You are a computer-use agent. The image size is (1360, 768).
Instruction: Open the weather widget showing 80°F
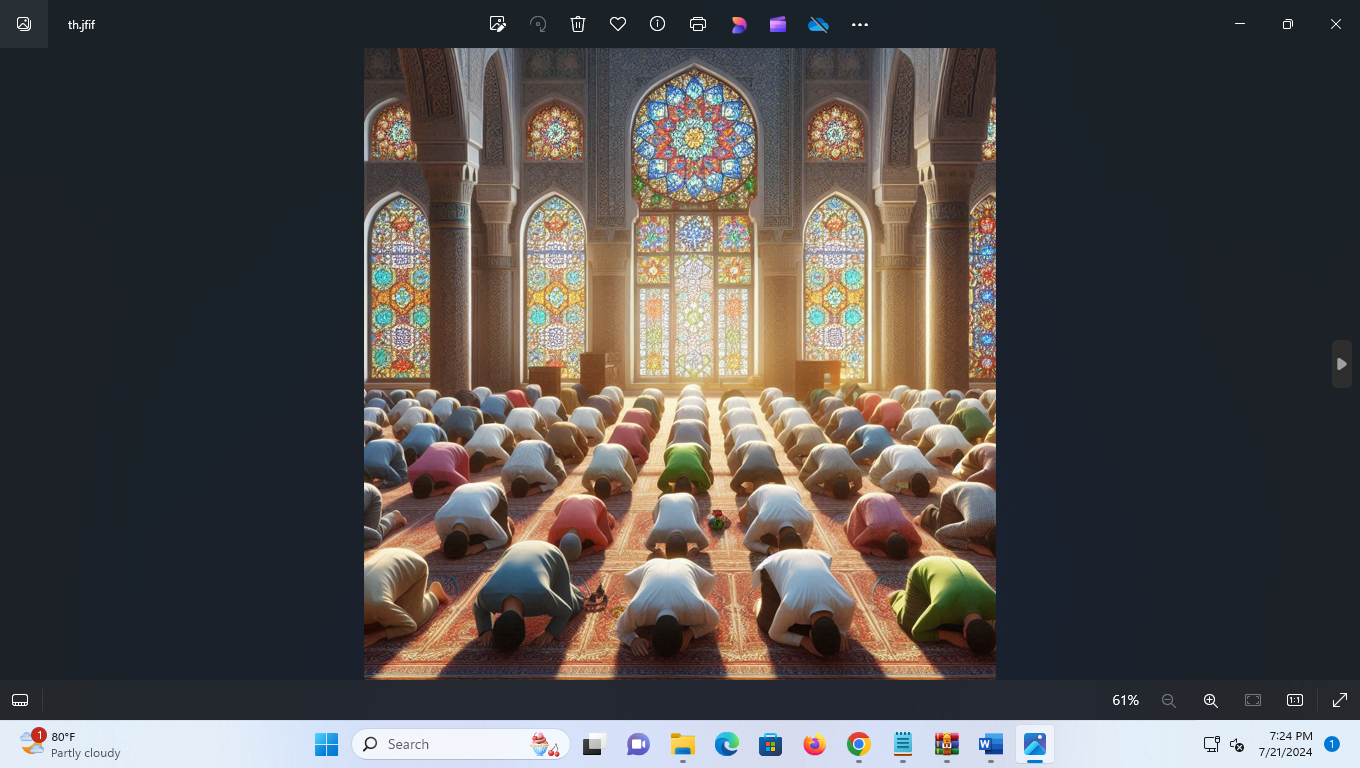(70, 744)
